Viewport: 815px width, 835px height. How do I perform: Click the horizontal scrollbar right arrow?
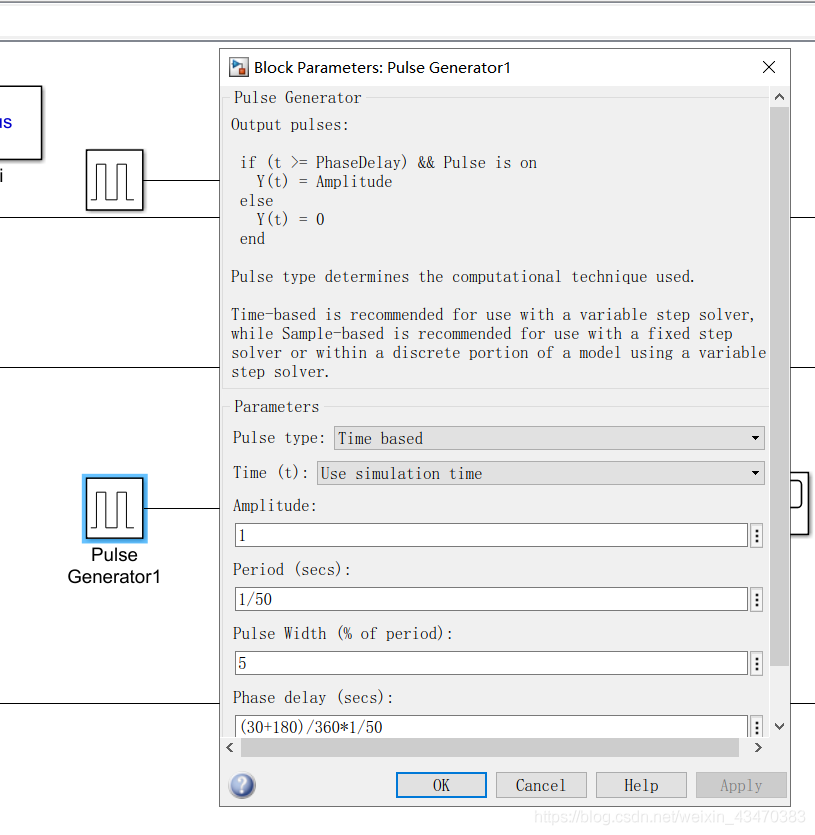[759, 748]
